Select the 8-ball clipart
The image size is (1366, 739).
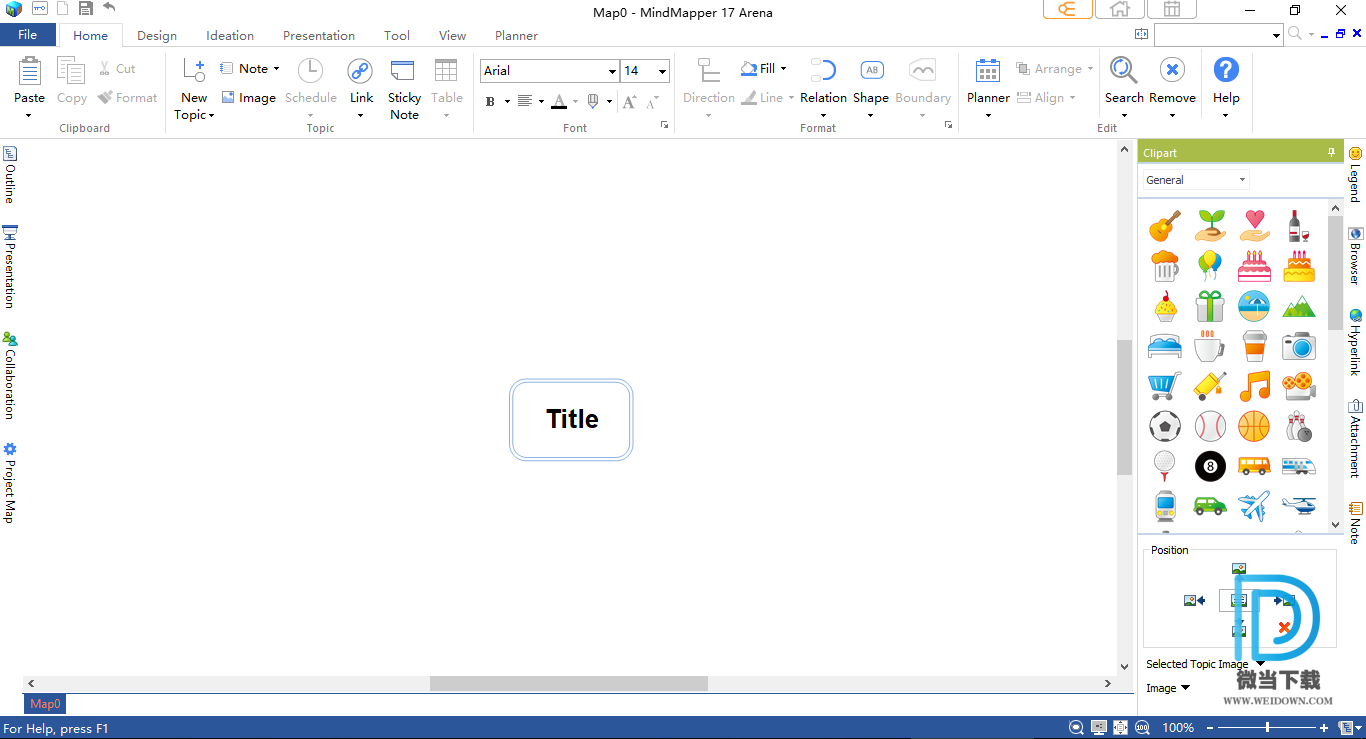[1209, 466]
